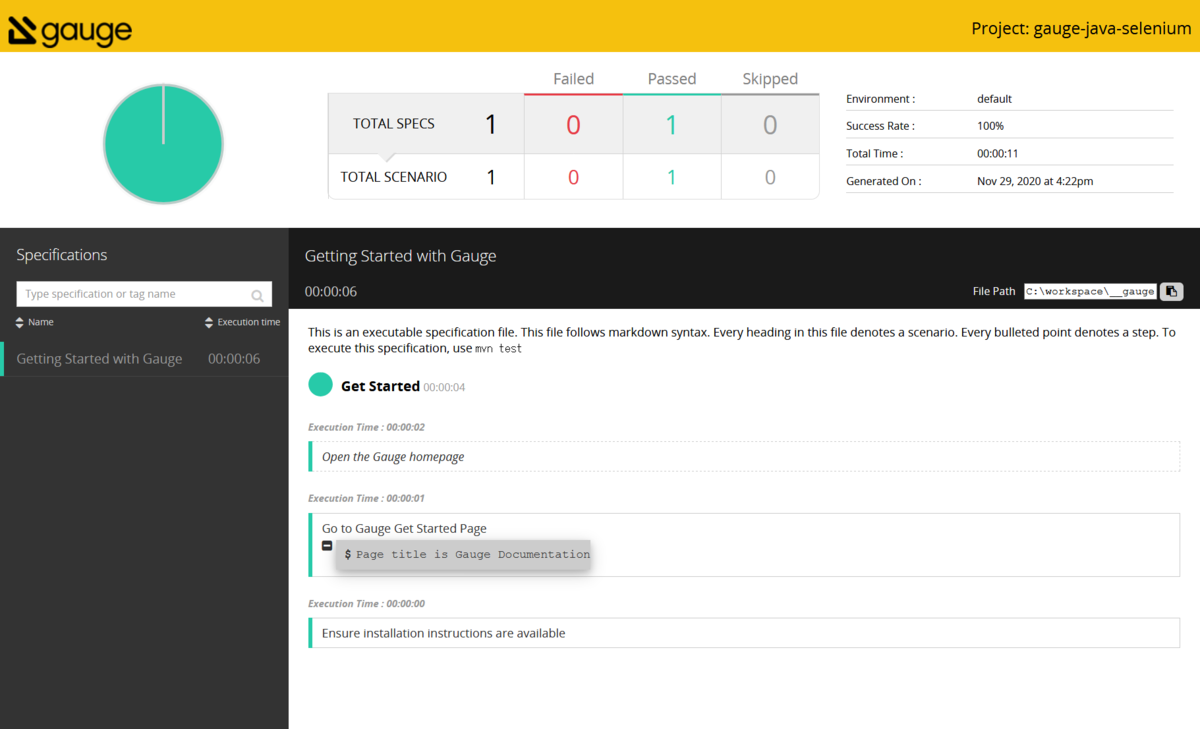Click Execution Time : 00:00:02 label
The image size is (1200, 729).
tap(366, 427)
